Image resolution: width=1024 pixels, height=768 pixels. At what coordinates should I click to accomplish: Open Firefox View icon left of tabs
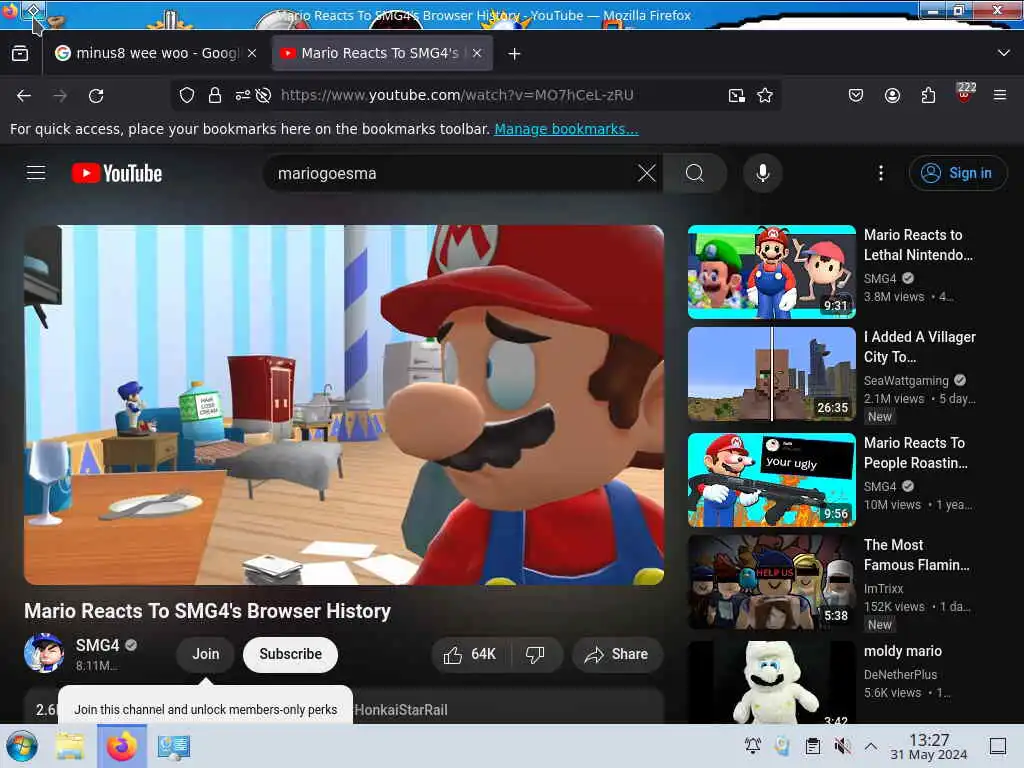tap(20, 54)
